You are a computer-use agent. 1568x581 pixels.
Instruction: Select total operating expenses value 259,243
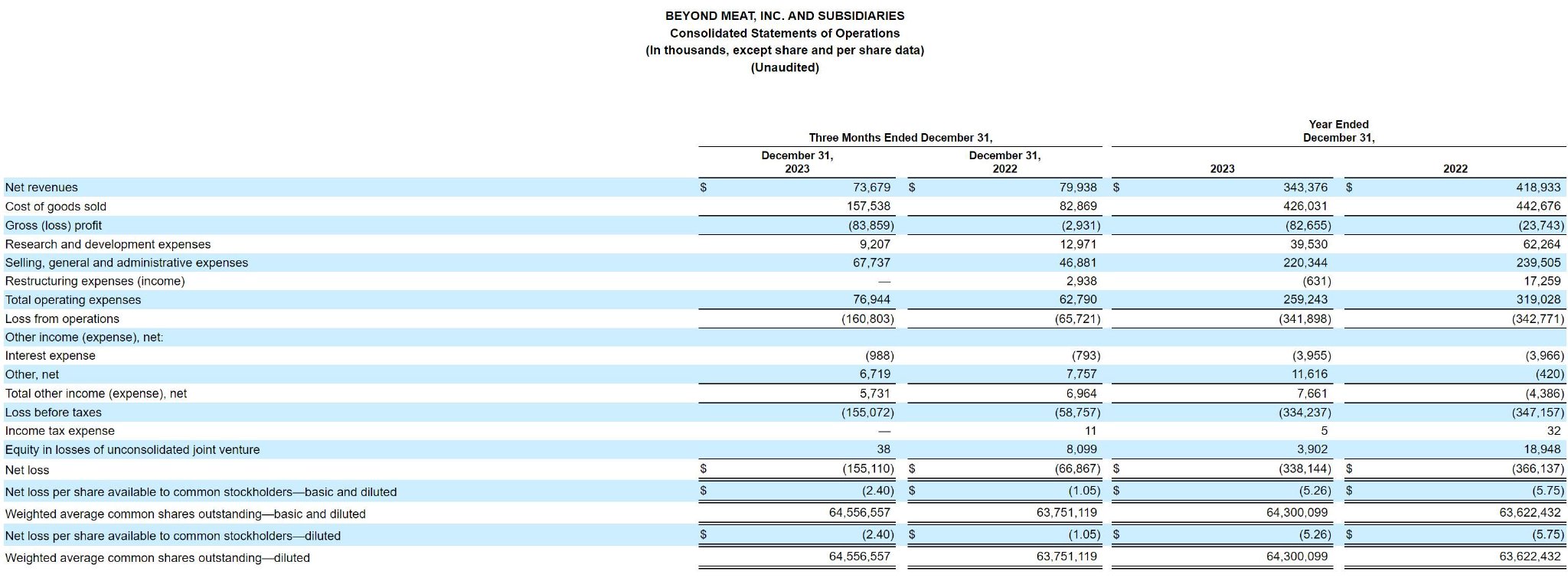[x=1305, y=300]
